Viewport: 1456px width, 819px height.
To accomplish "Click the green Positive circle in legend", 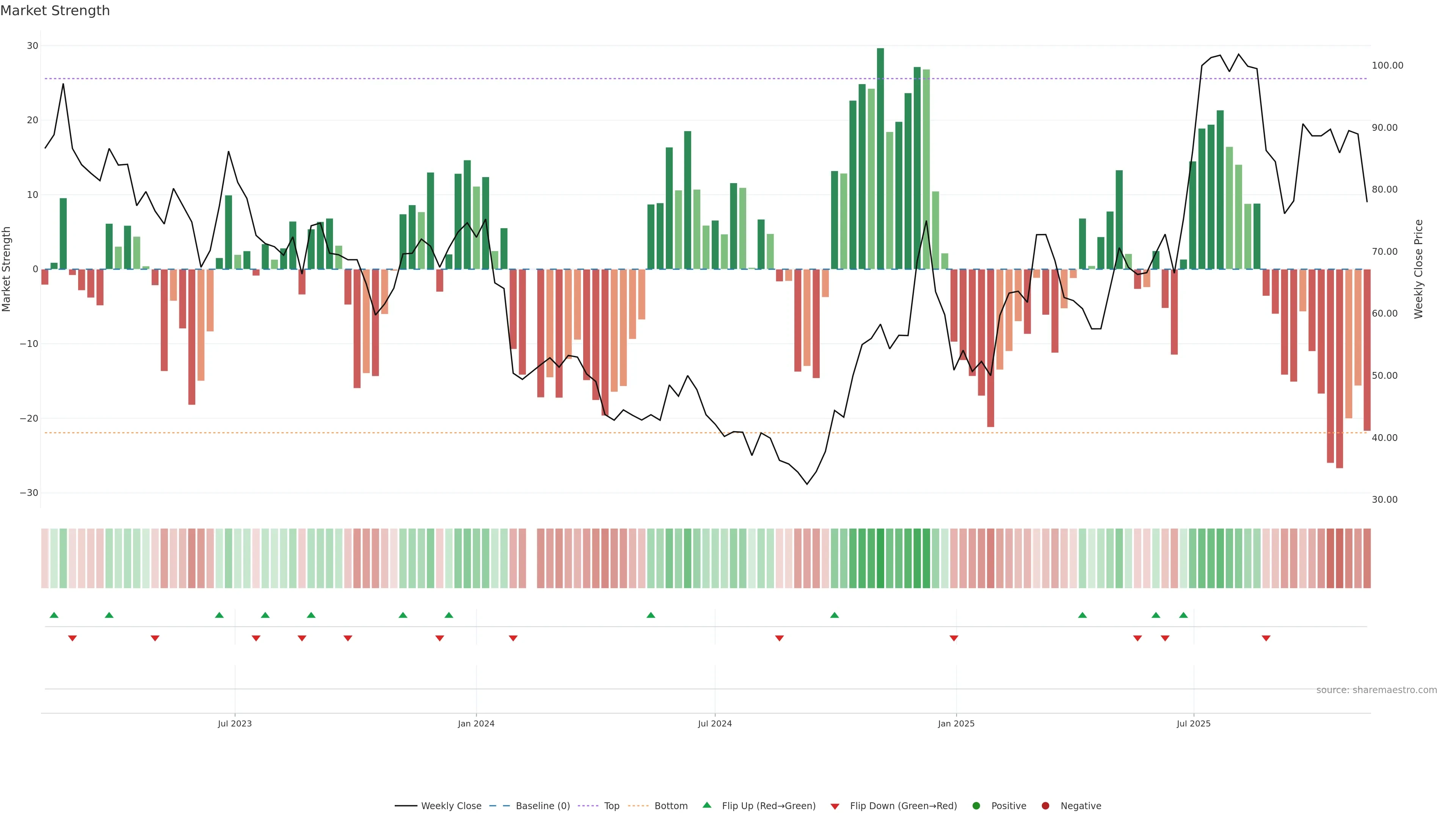I will point(976,805).
